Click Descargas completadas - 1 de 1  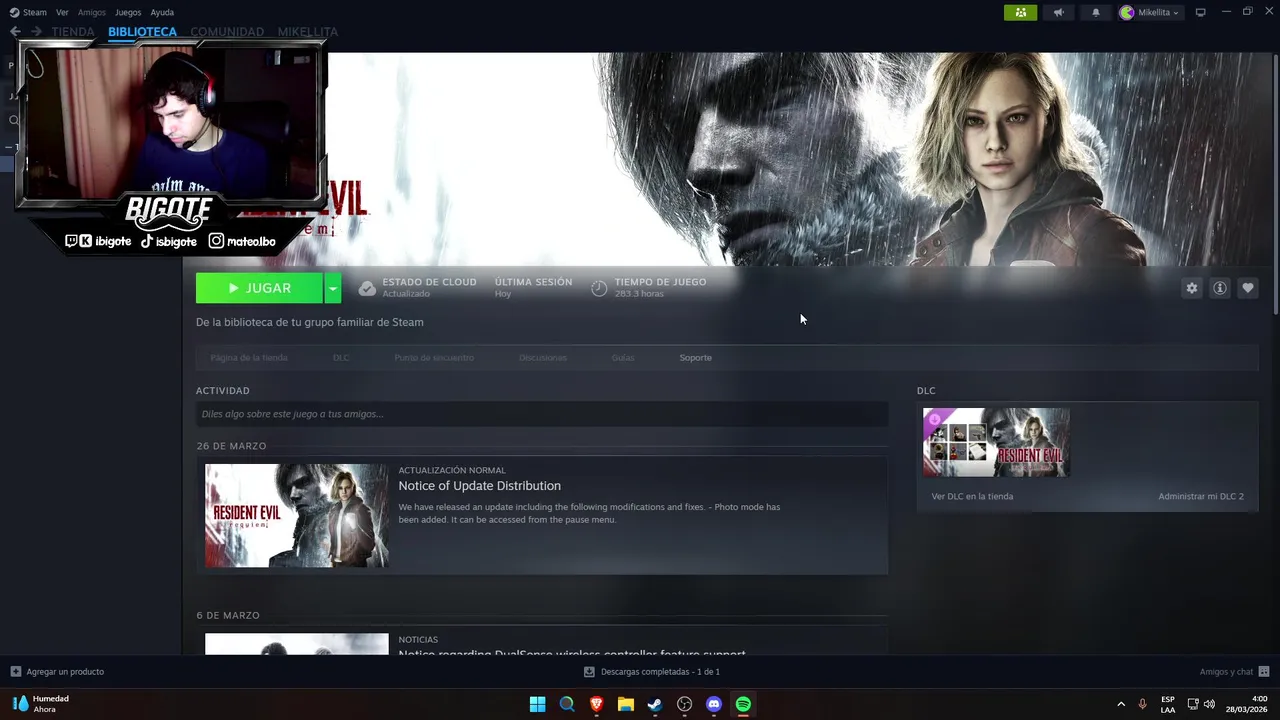(660, 672)
